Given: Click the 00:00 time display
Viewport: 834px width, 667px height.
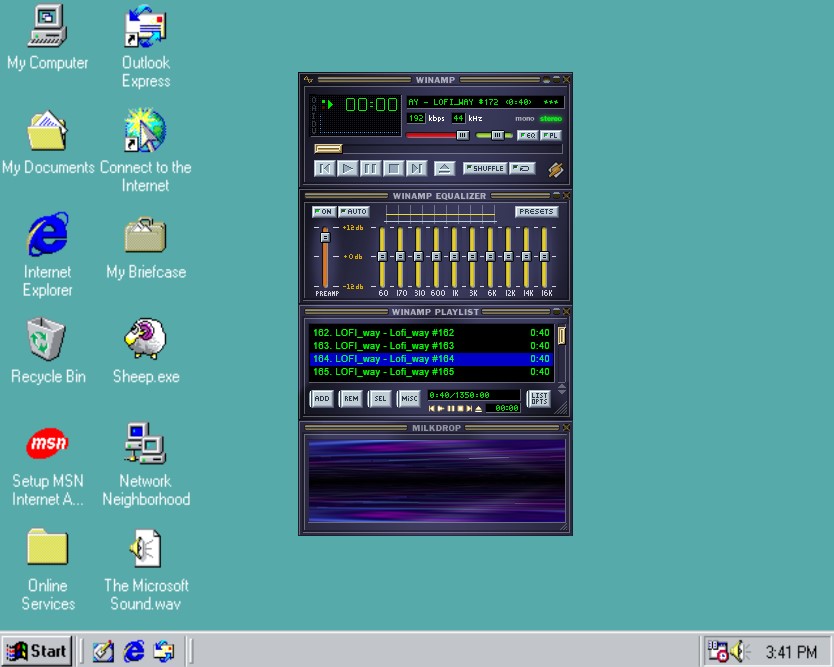Looking at the screenshot, I should click(x=371, y=104).
